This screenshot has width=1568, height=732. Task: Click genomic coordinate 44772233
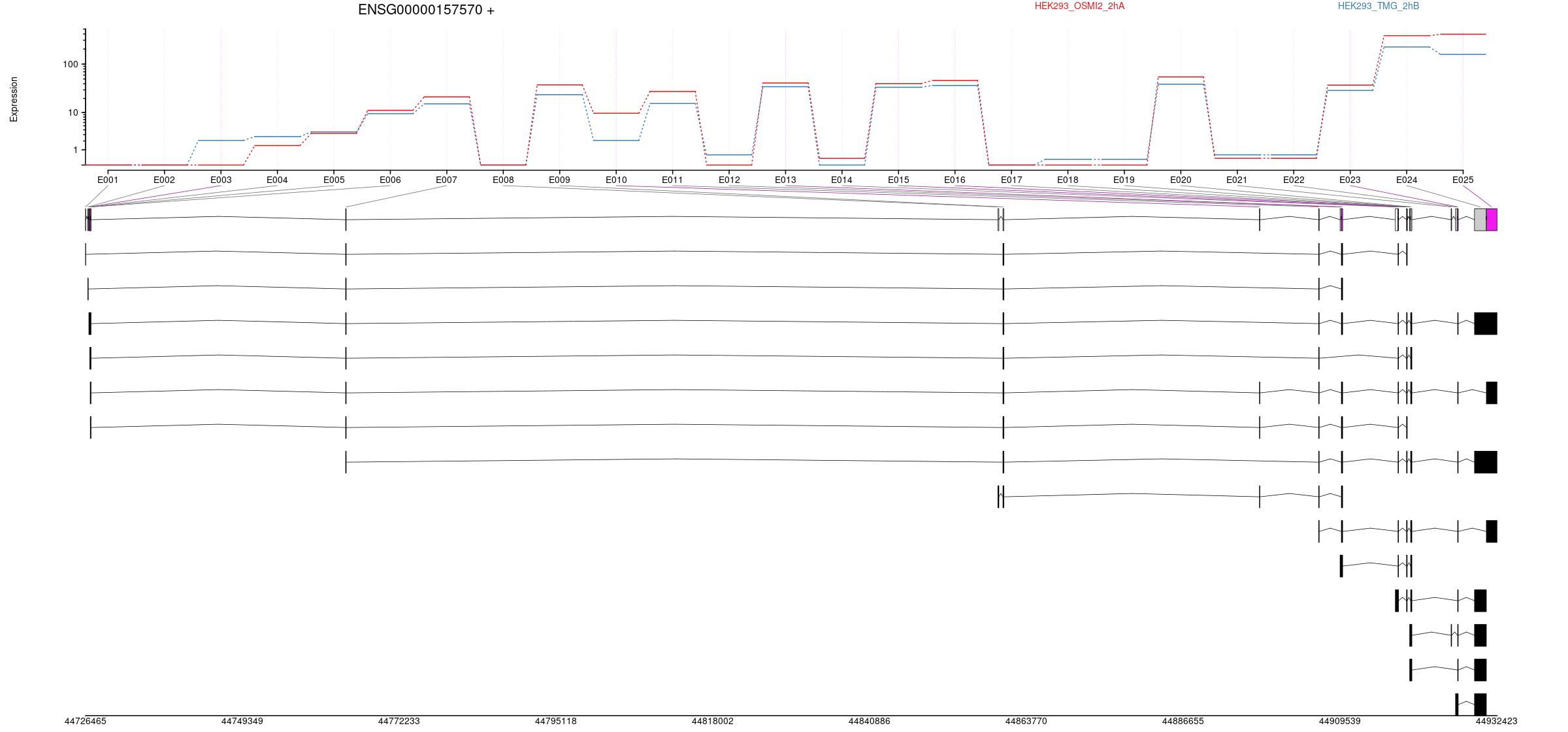pyautogui.click(x=399, y=722)
